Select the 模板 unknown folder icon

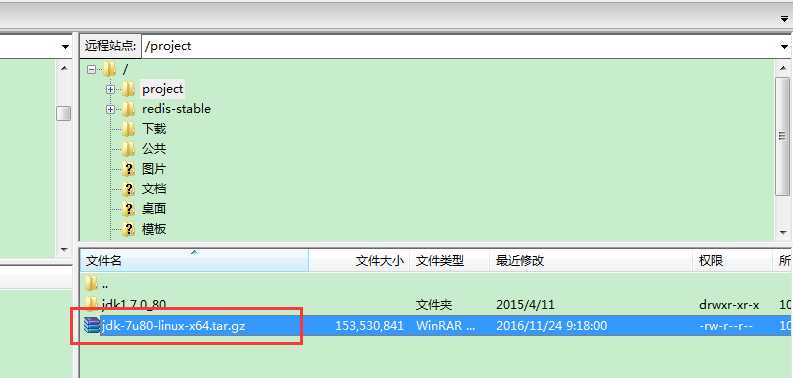[129, 229]
